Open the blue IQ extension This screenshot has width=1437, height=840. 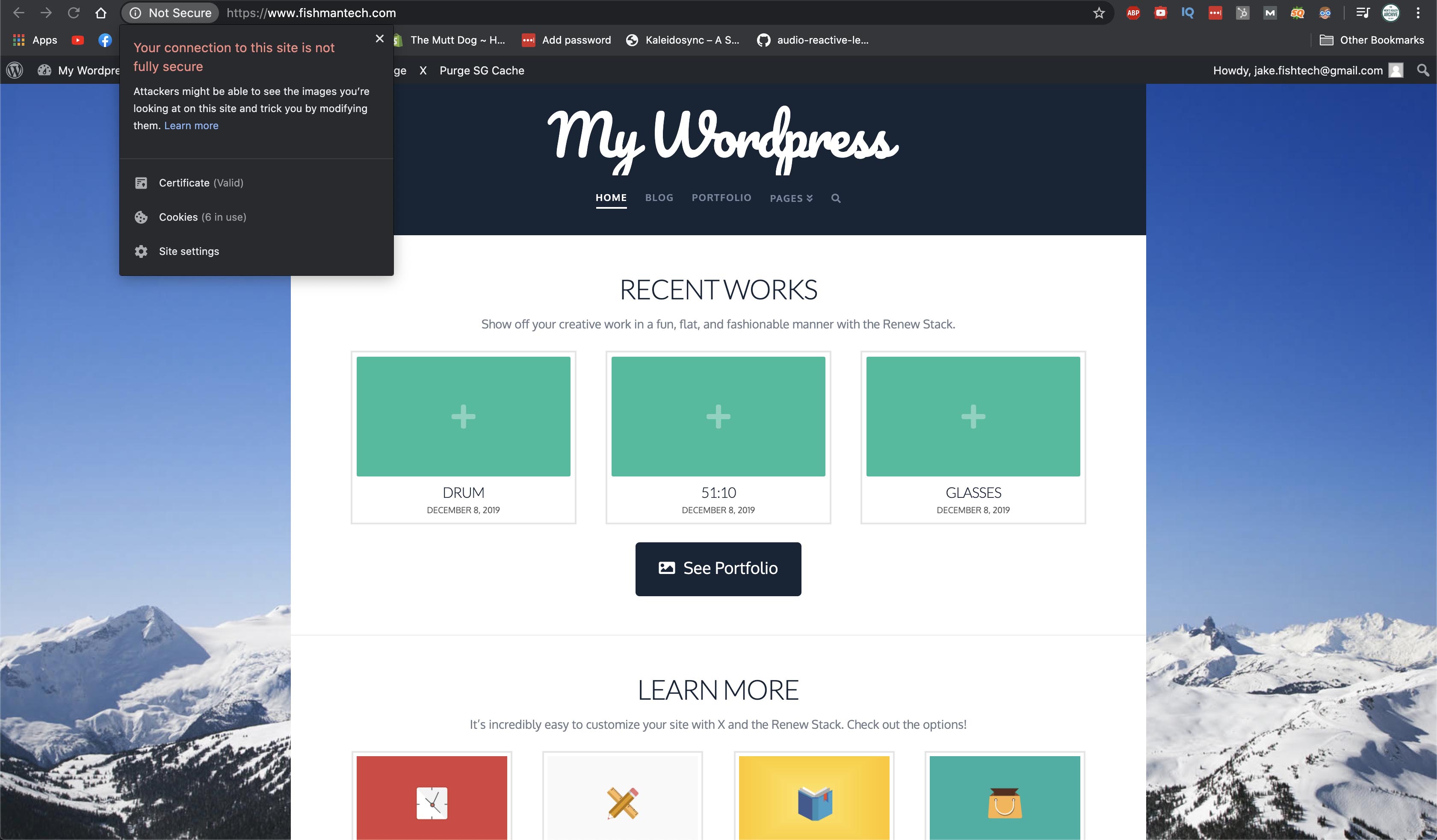point(1188,12)
